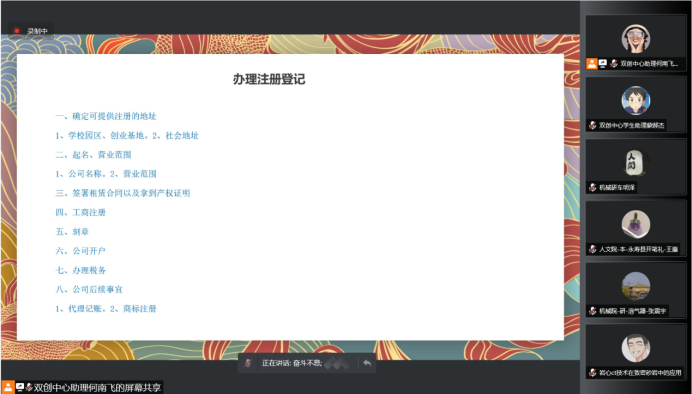This screenshot has width=692, height=394.
Task: Click muted mic icon beside 人文院 participant
Action: pyautogui.click(x=593, y=249)
